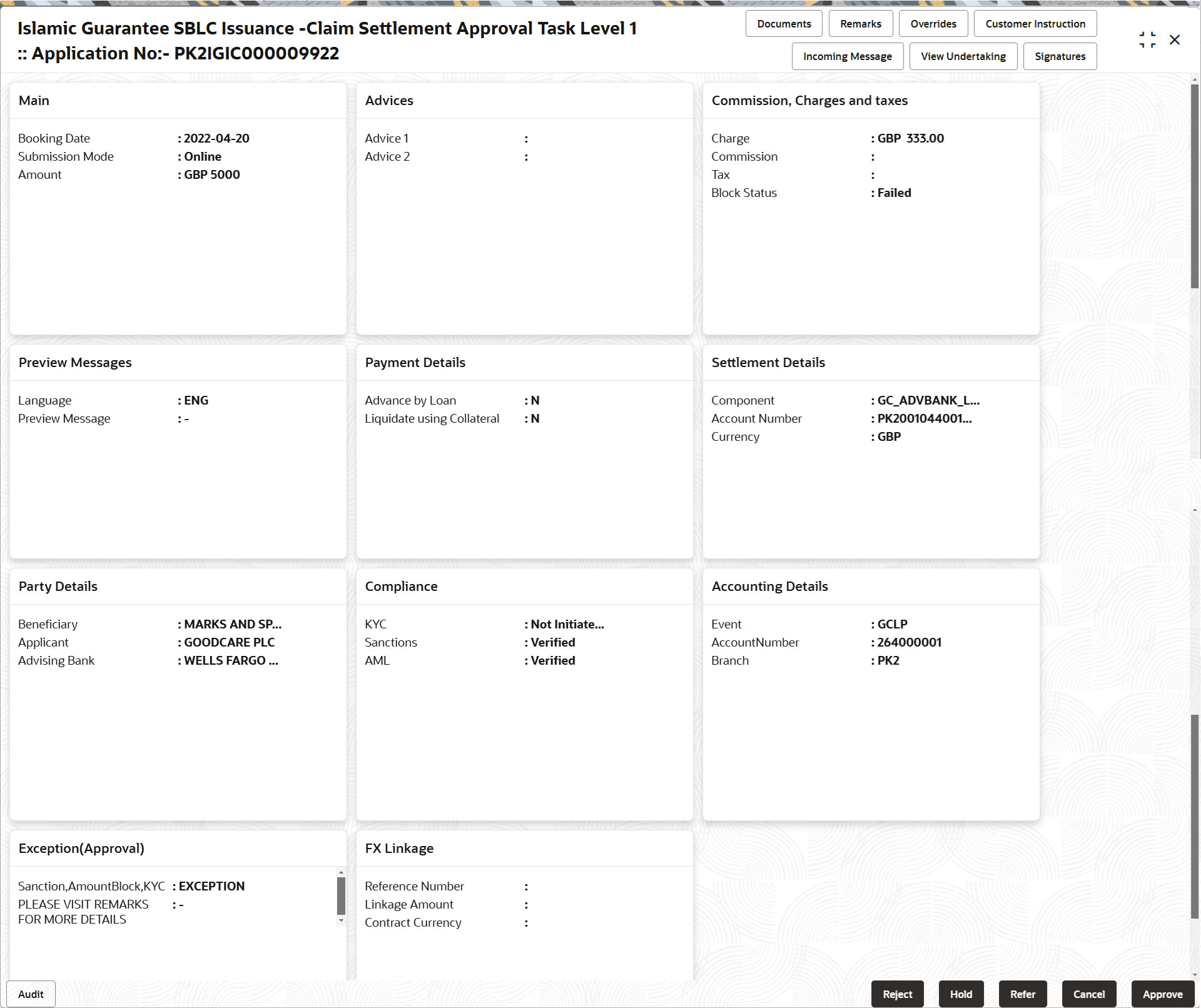
Task: Open Remarks for this application
Action: (x=860, y=23)
